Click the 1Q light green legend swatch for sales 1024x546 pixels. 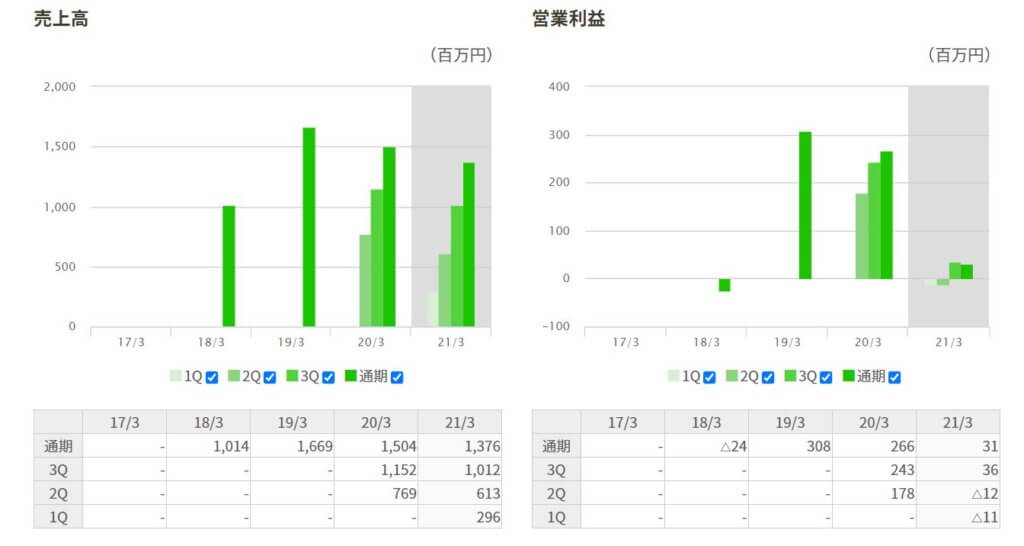point(176,377)
